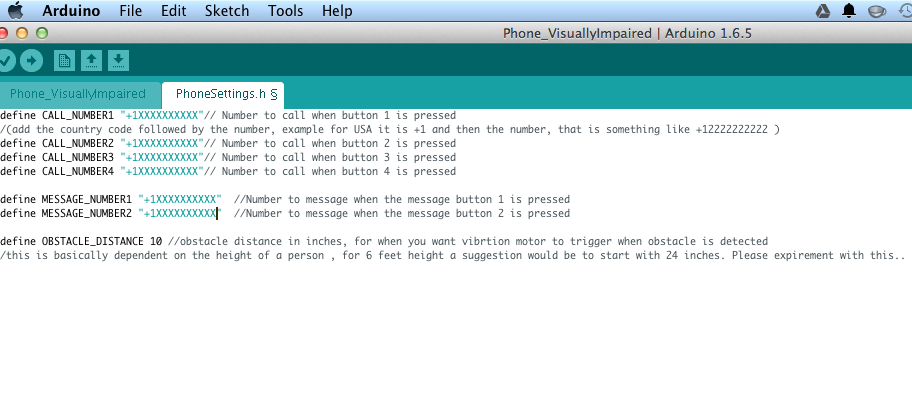Open the Edit menu
The image size is (912, 412).
[173, 10]
